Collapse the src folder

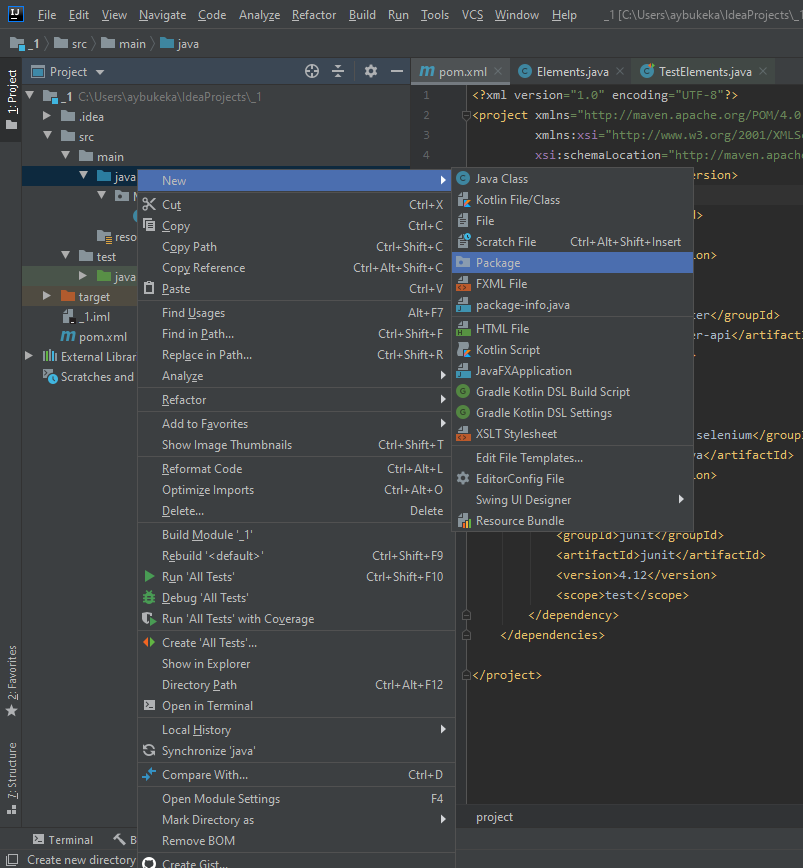point(48,136)
